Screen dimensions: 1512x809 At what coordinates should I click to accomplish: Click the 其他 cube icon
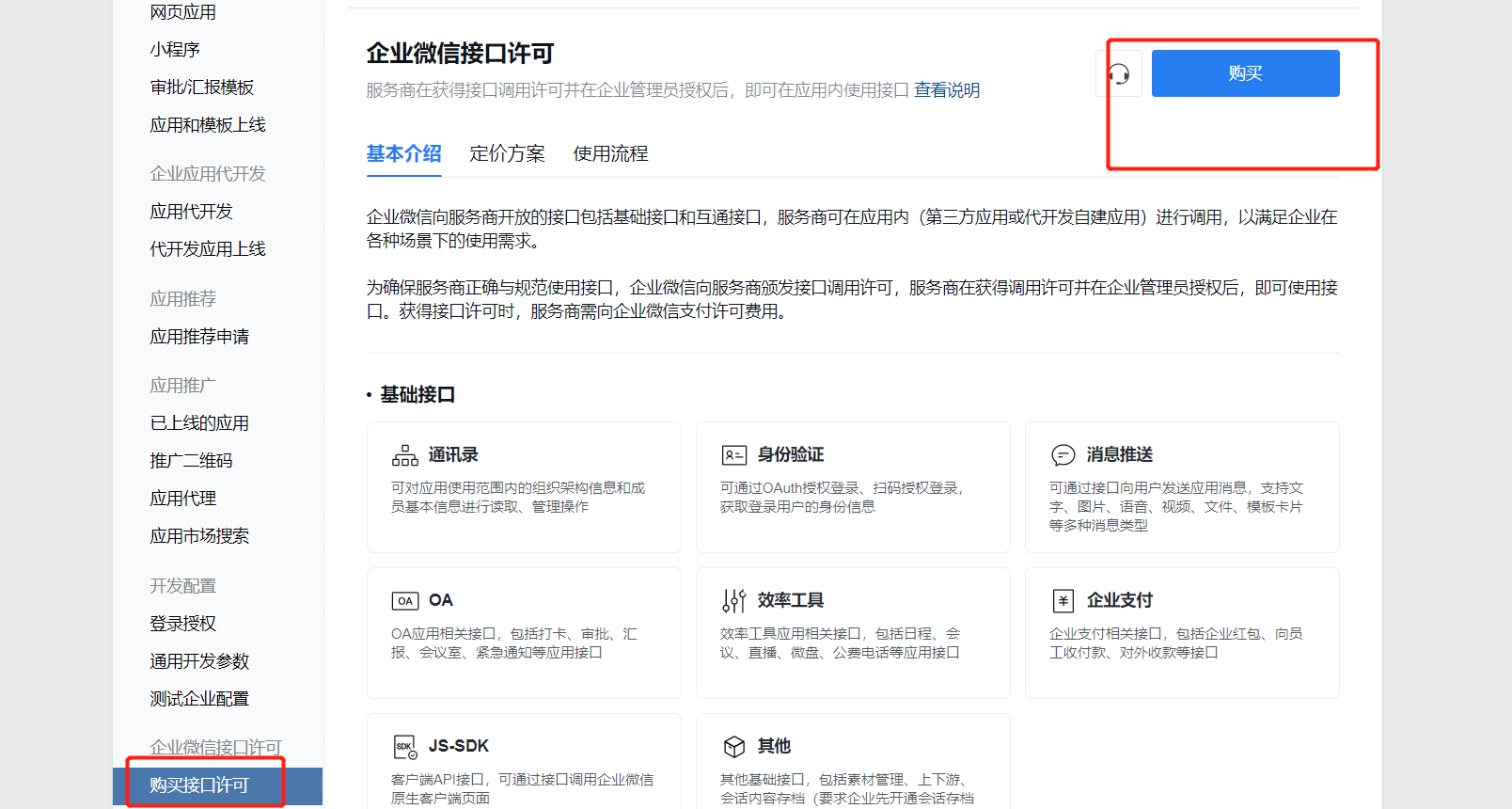point(734,747)
